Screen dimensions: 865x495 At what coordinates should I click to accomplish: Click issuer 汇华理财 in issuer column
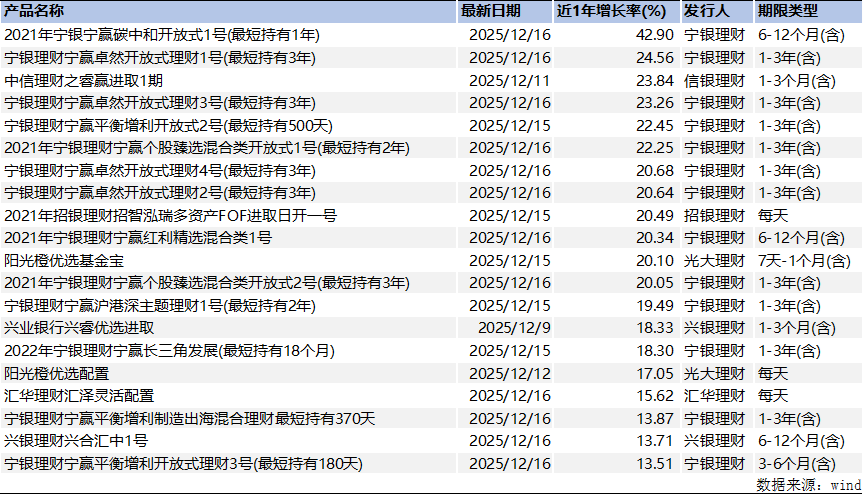pyautogui.click(x=714, y=396)
